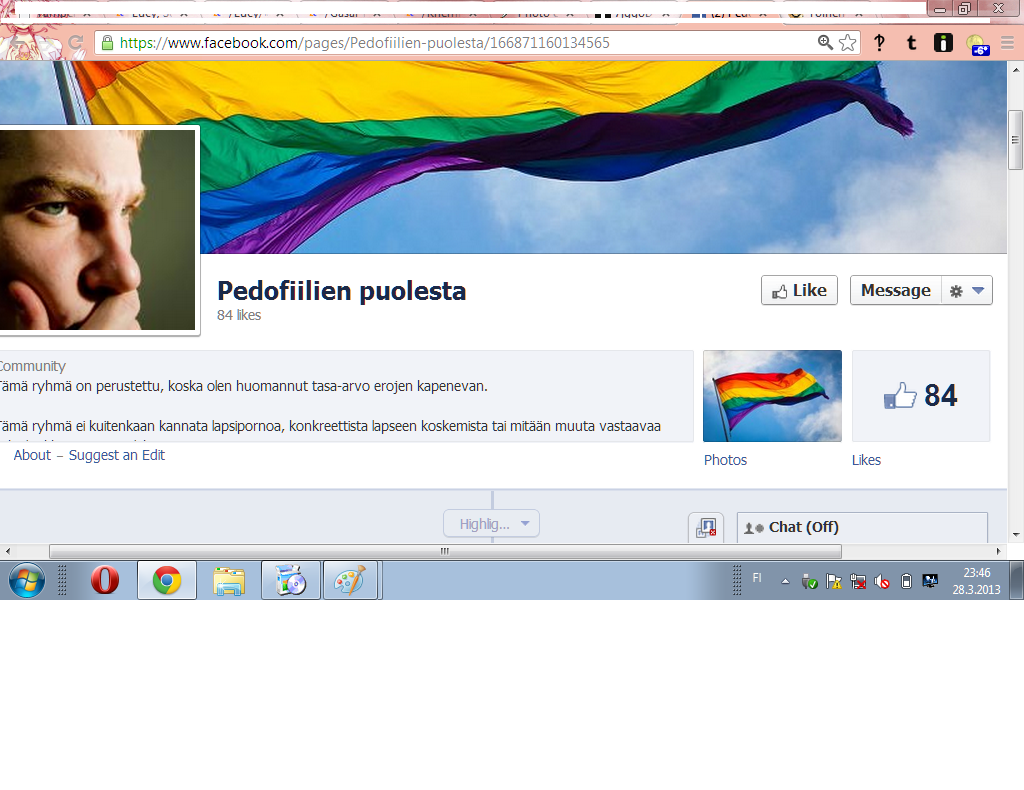Click the monitor tray icon

[930, 580]
